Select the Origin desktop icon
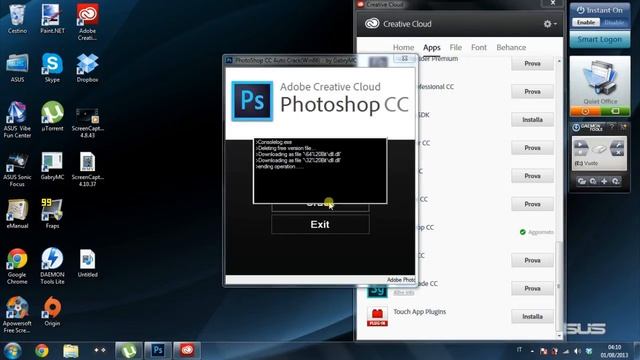Screen dimensions: 640x360 click(x=52, y=311)
